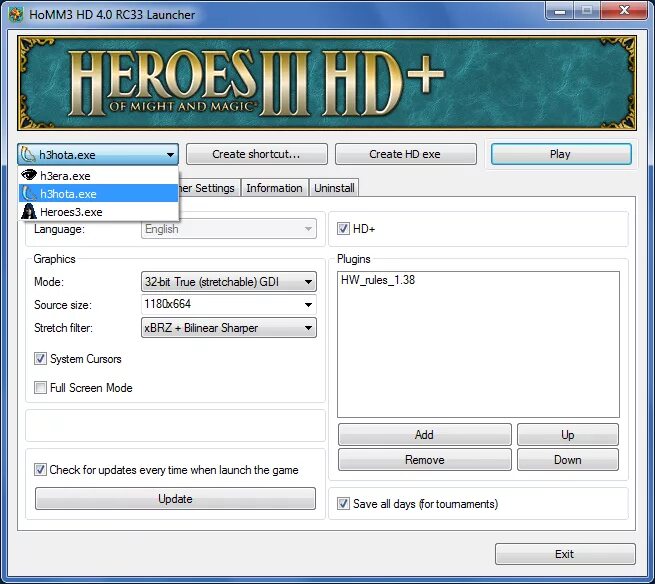Image resolution: width=655 pixels, height=584 pixels.
Task: Open the graphics Mode dropdown
Action: pyautogui.click(x=228, y=282)
